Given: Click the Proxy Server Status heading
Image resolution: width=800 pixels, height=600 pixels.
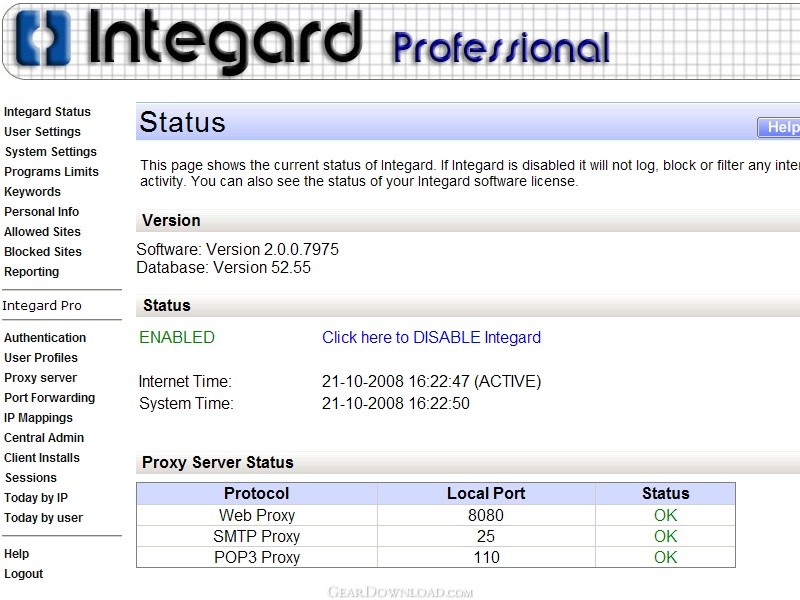Looking at the screenshot, I should coord(218,462).
